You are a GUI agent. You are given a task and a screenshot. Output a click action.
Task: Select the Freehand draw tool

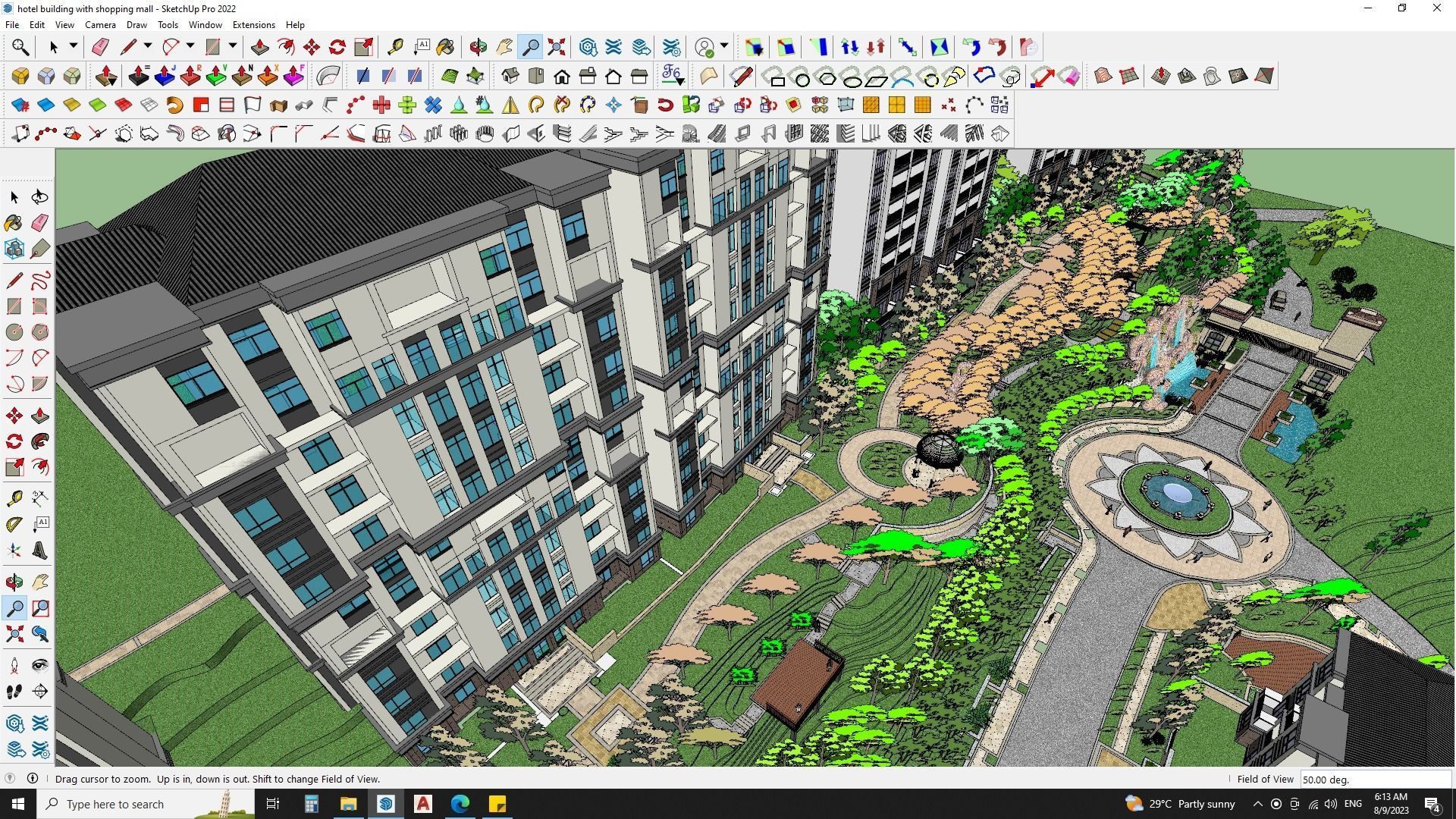tap(39, 281)
